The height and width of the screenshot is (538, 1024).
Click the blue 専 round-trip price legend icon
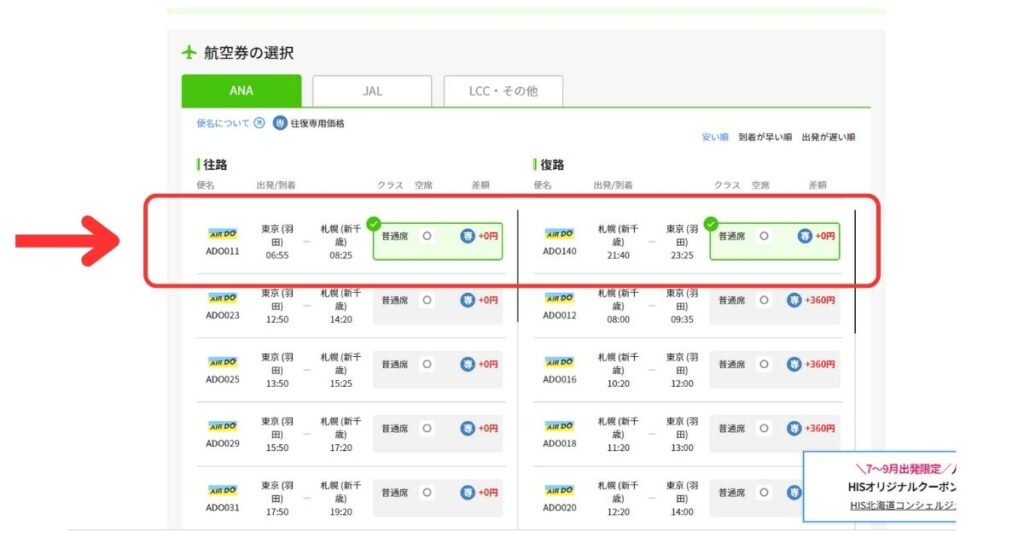pos(280,123)
